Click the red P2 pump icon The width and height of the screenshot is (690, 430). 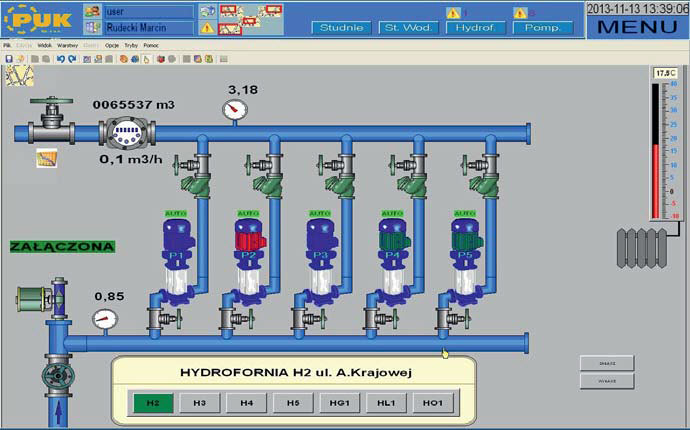(x=247, y=241)
